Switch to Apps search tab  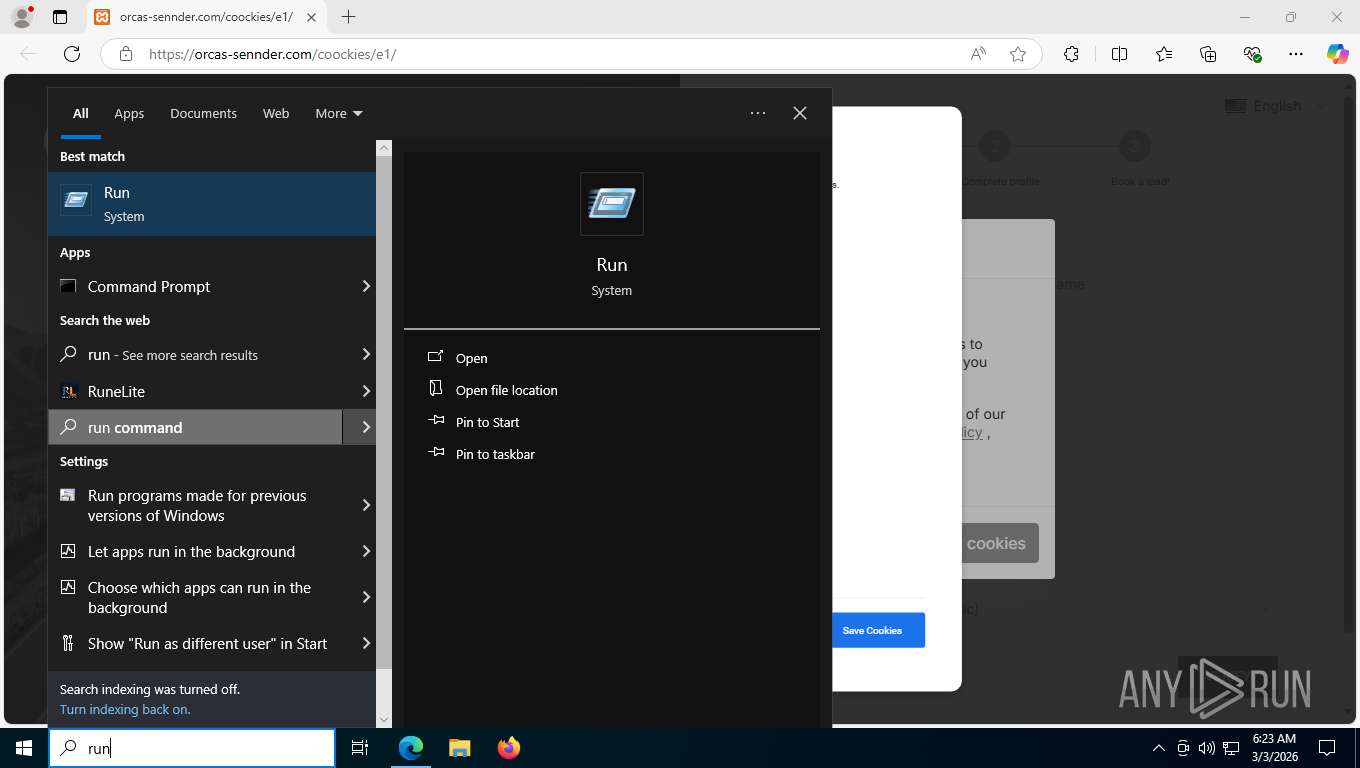point(129,113)
